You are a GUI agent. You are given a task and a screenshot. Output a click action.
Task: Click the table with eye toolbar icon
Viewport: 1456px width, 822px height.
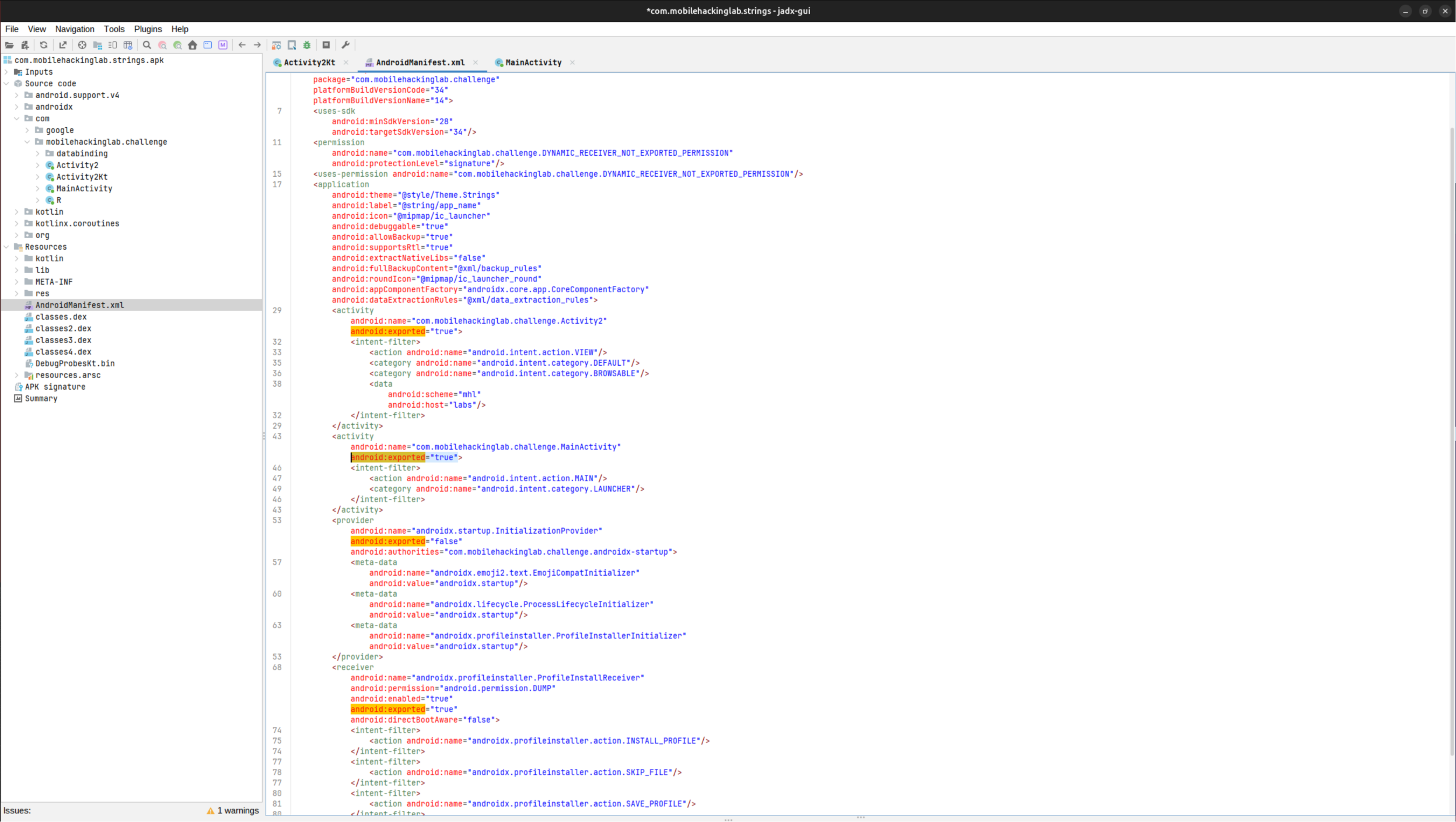click(x=128, y=45)
